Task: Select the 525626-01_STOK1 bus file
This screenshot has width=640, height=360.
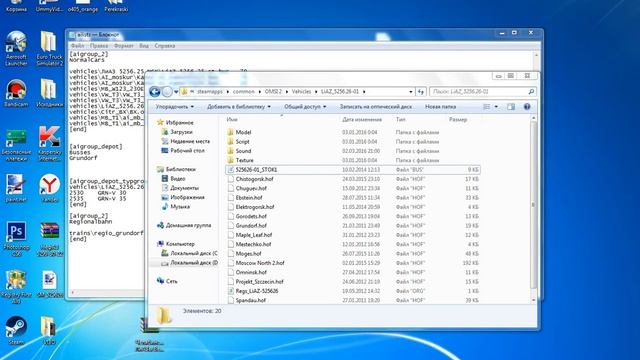Action: 353,169
